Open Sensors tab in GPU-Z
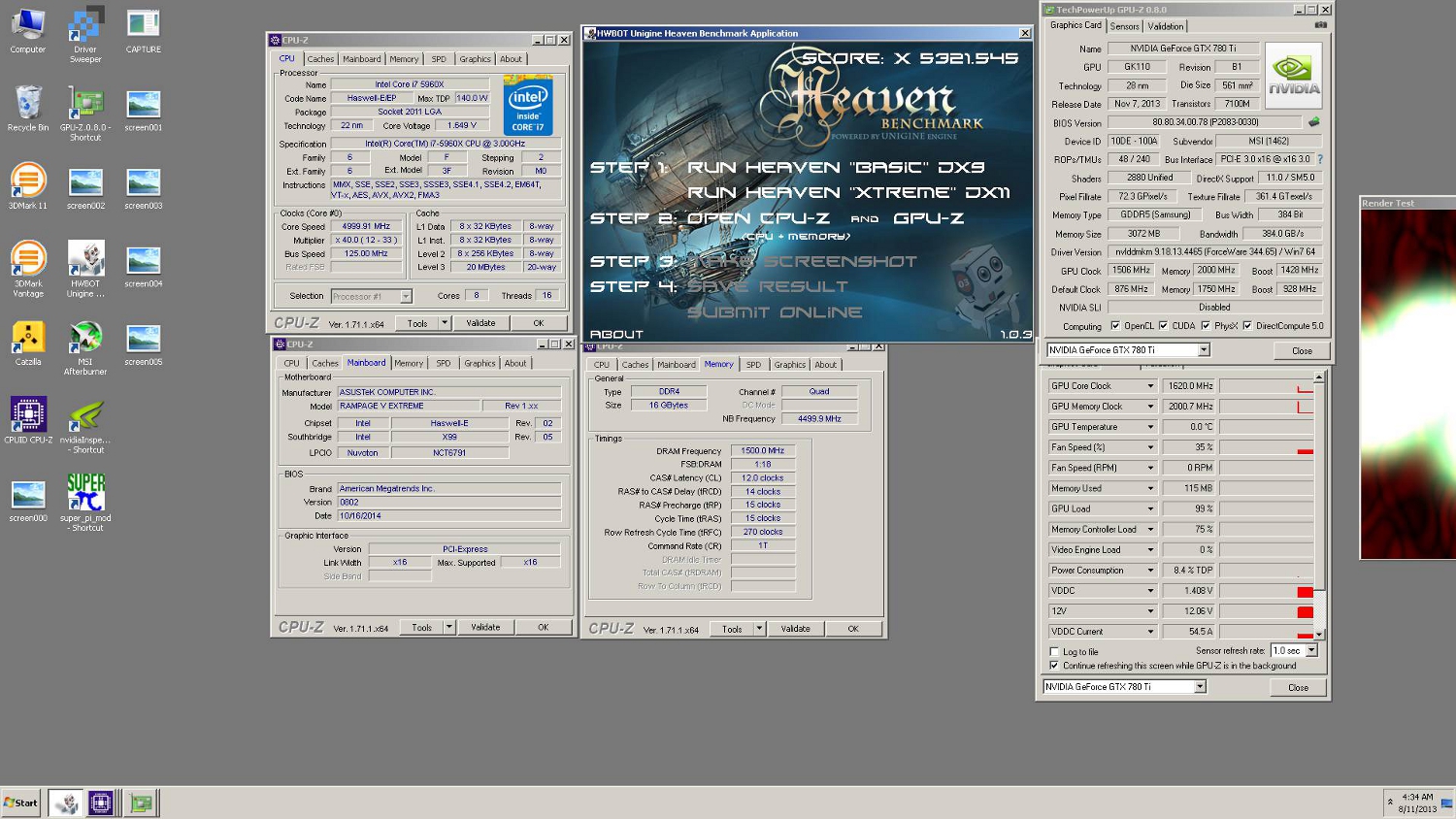Screen dimensions: 1456x819 point(1124,26)
